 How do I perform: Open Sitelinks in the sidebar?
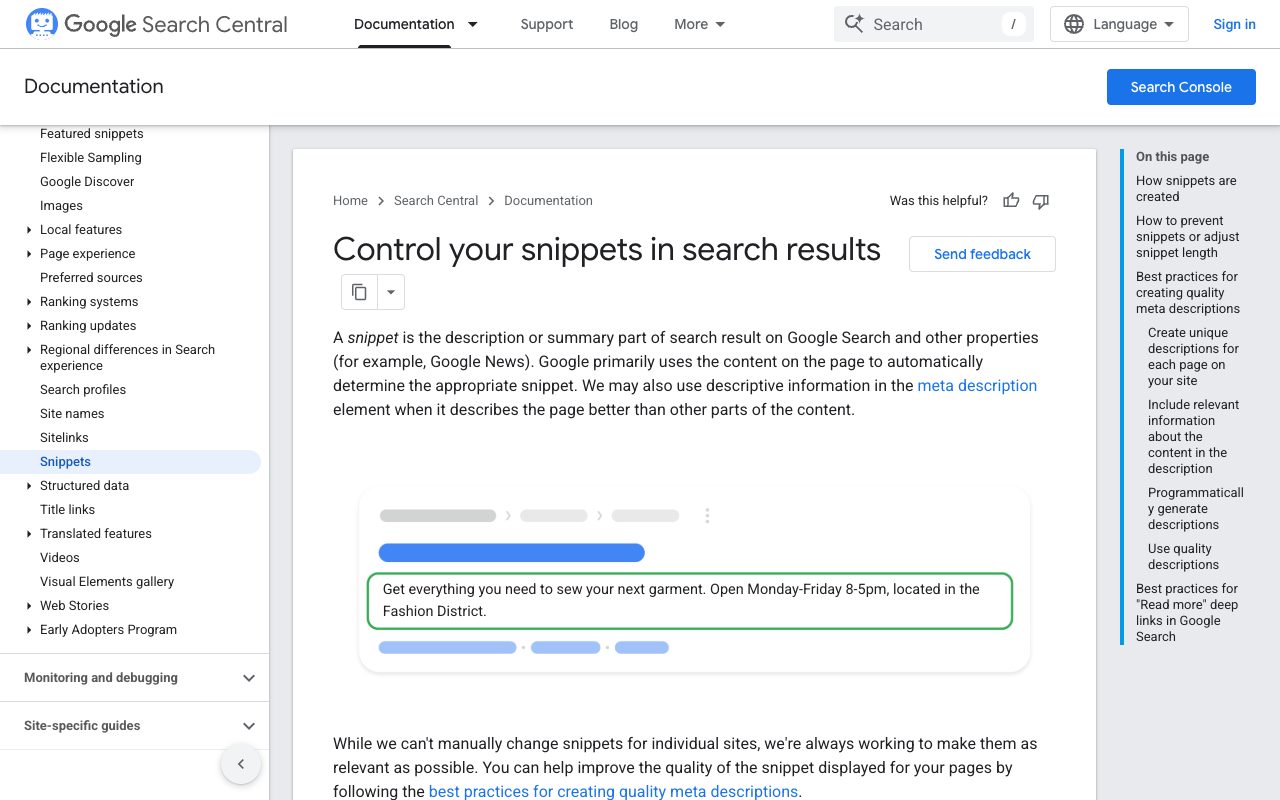pos(64,438)
